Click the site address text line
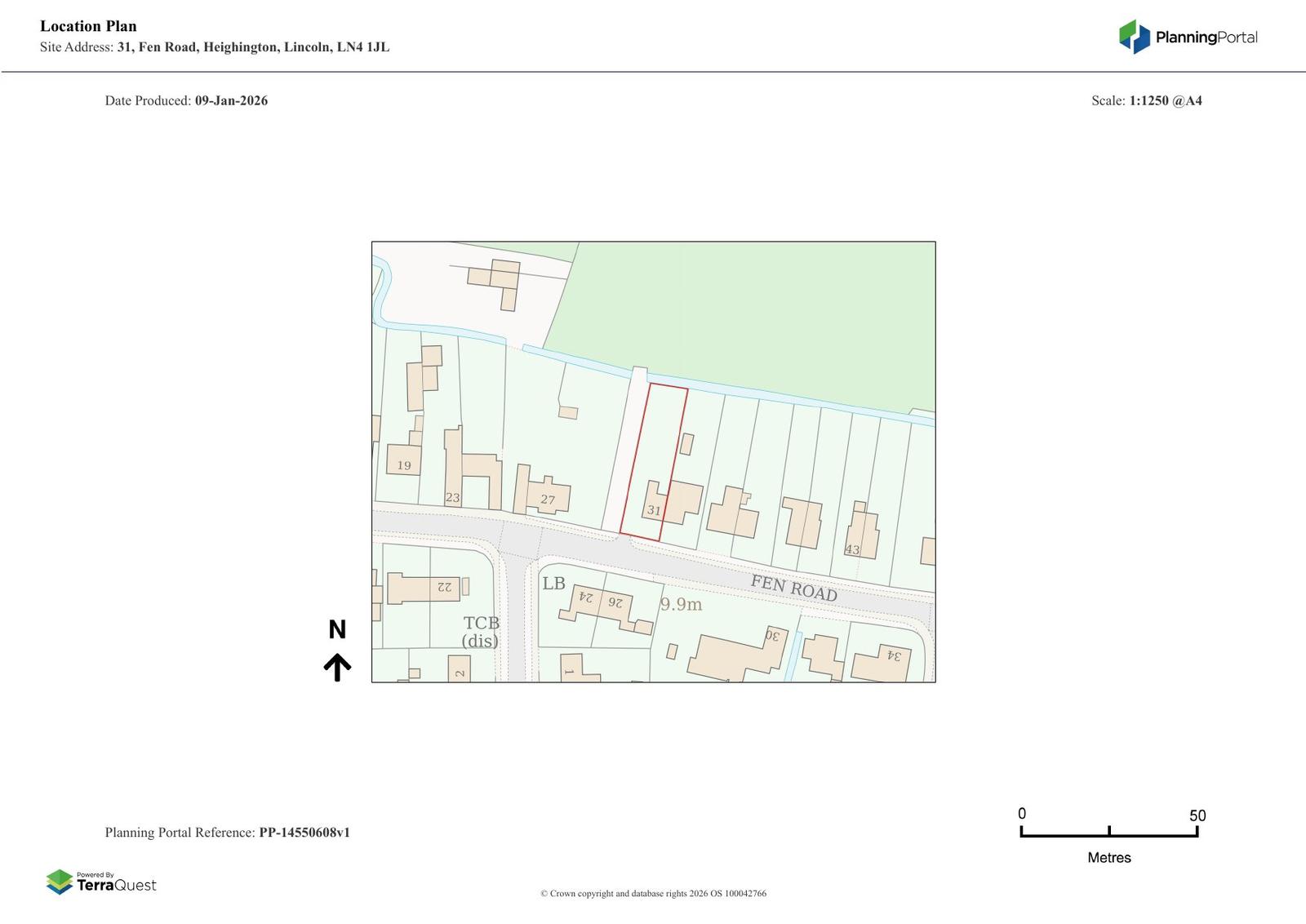This screenshot has height=924, width=1306. [x=214, y=47]
